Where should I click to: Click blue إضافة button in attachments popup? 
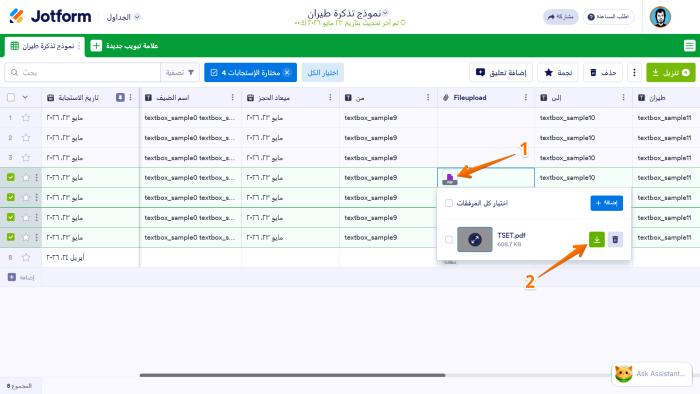click(606, 203)
